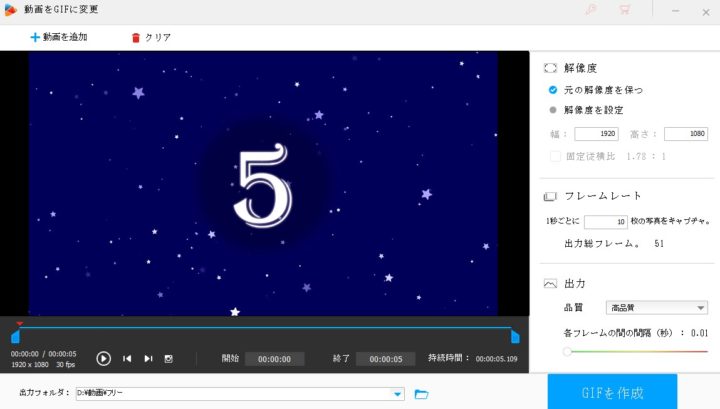Adjust the frame interval slider handle
This screenshot has width=720, height=409.
[567, 352]
